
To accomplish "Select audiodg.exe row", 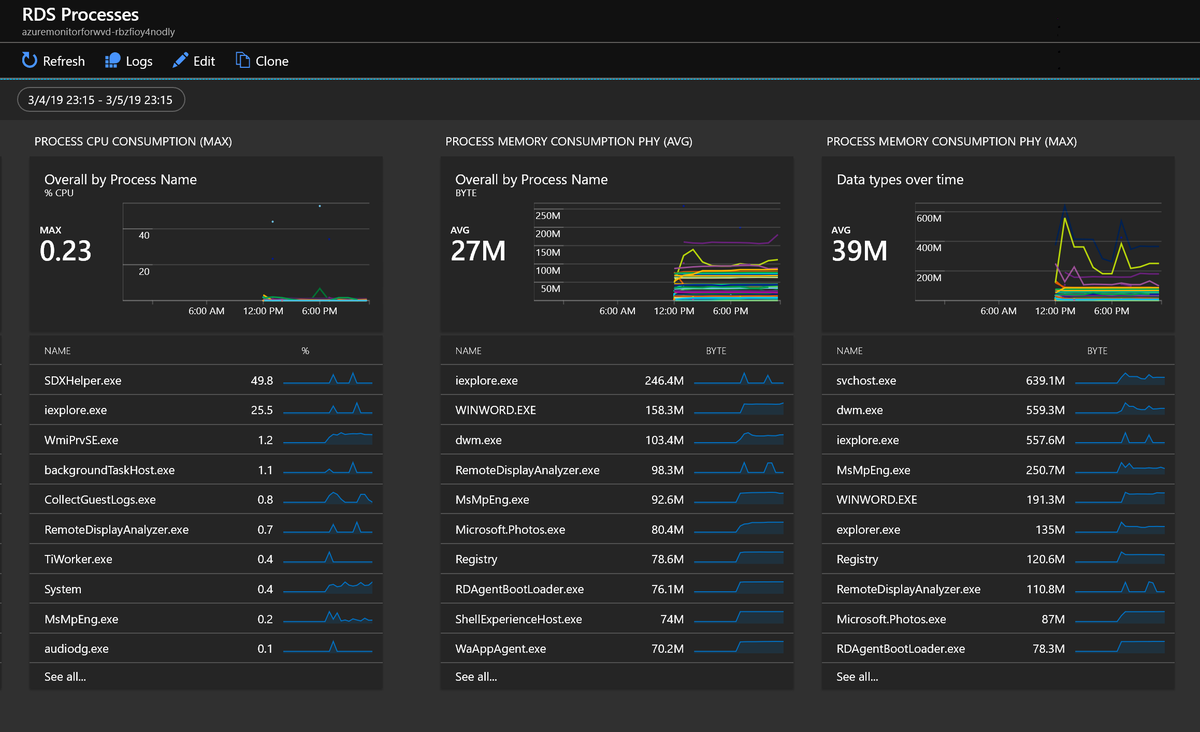I will [x=206, y=649].
